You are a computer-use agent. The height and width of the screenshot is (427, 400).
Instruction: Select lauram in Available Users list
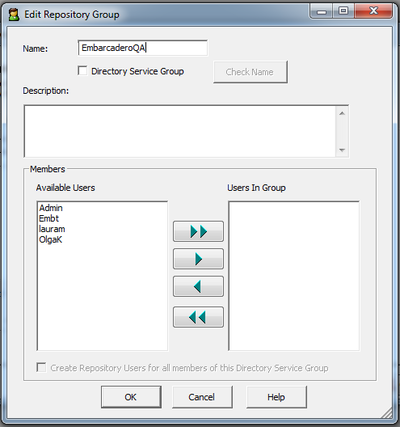point(52,229)
